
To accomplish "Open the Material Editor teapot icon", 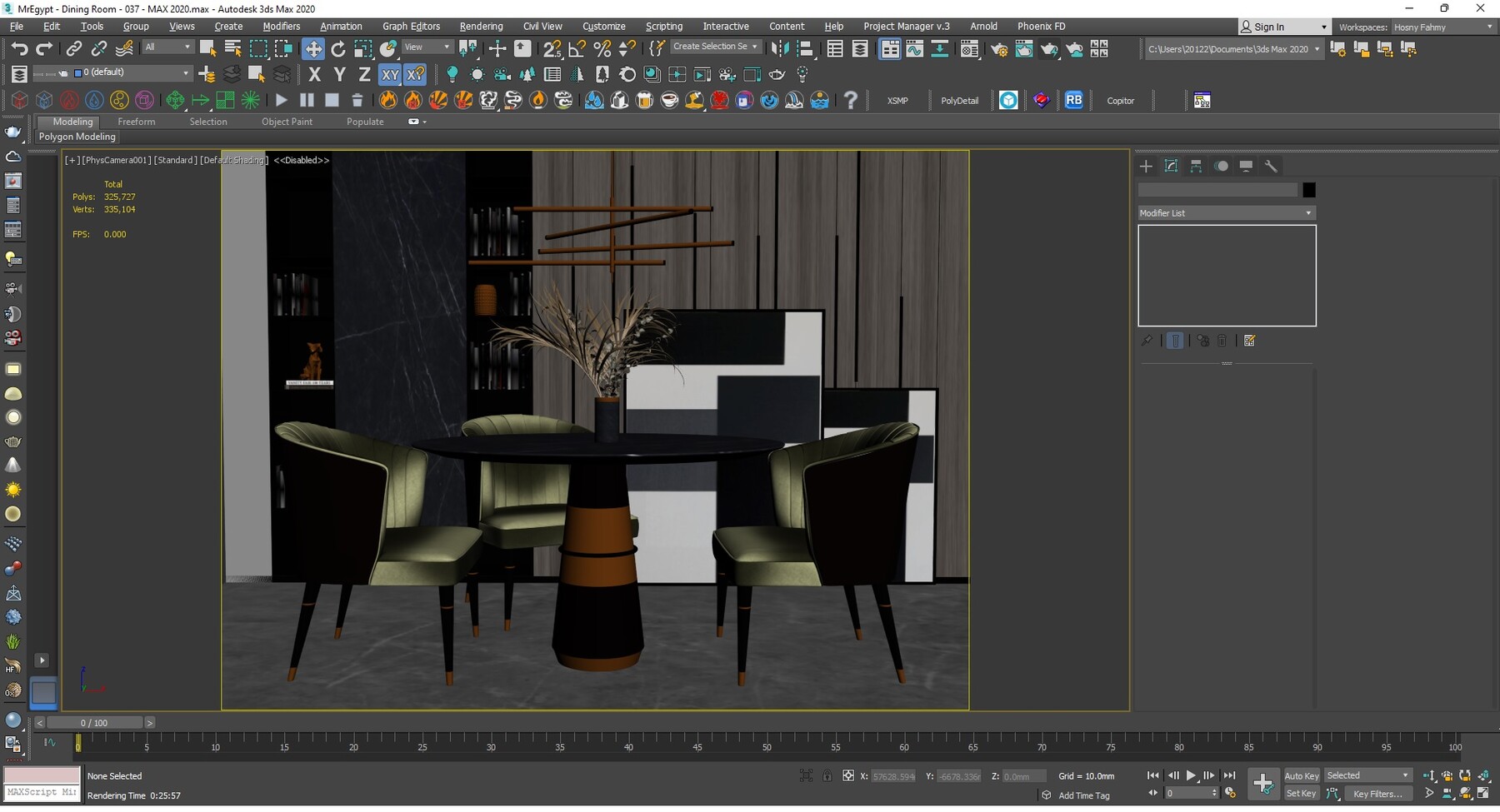I will 969,48.
